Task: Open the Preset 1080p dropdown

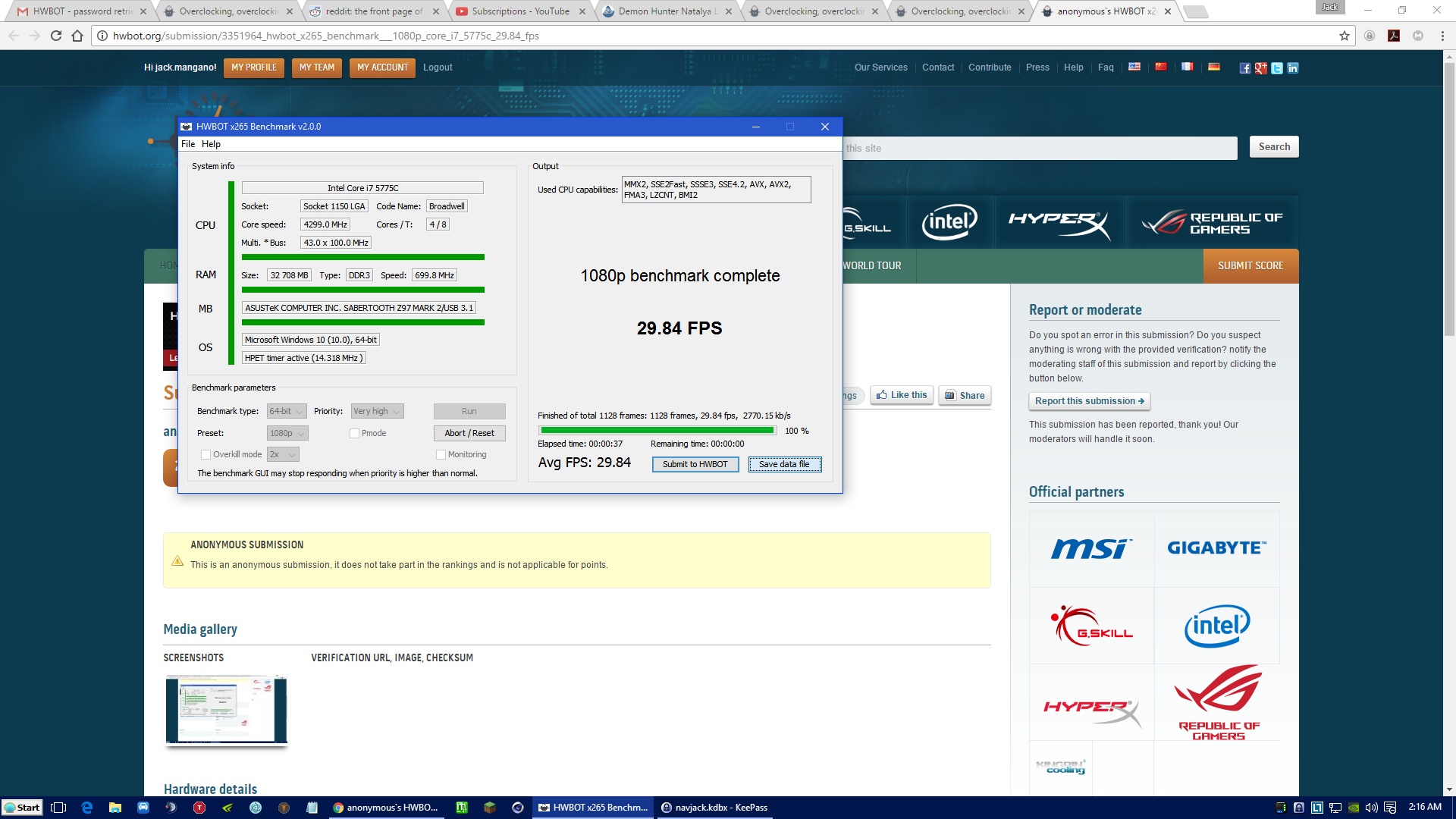Action: click(x=287, y=433)
